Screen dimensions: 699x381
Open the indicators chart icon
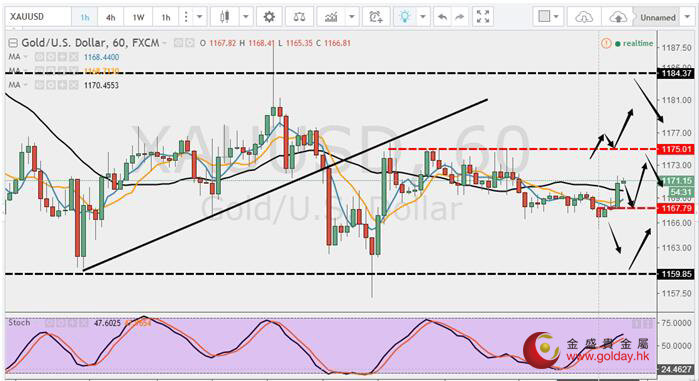click(x=331, y=17)
